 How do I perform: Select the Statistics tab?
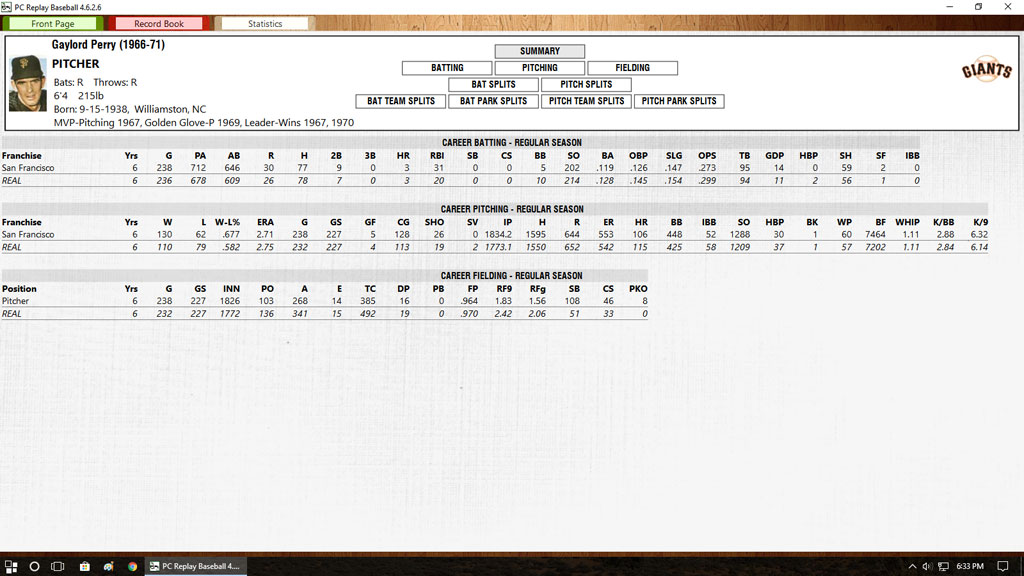point(265,23)
